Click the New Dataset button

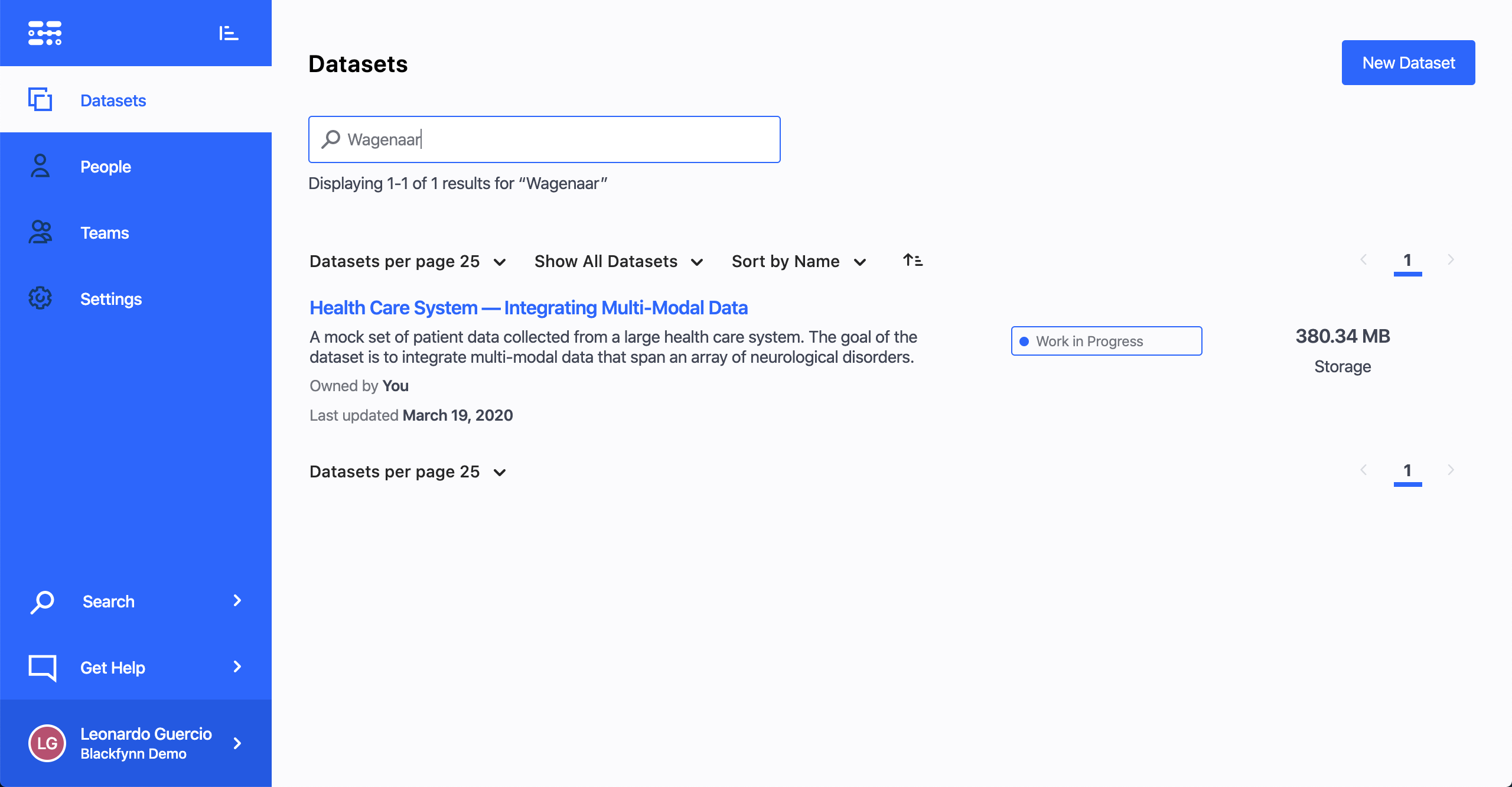coord(1408,63)
